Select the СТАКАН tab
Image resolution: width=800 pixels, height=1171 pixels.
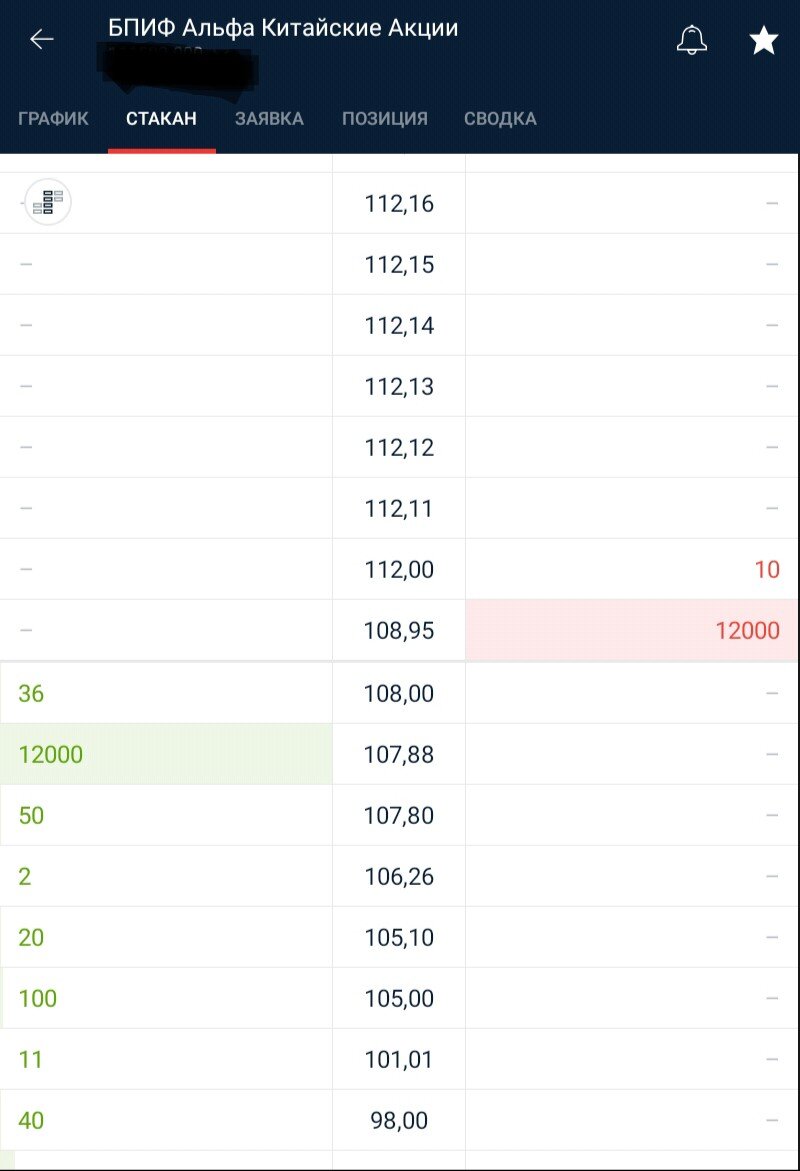point(161,119)
